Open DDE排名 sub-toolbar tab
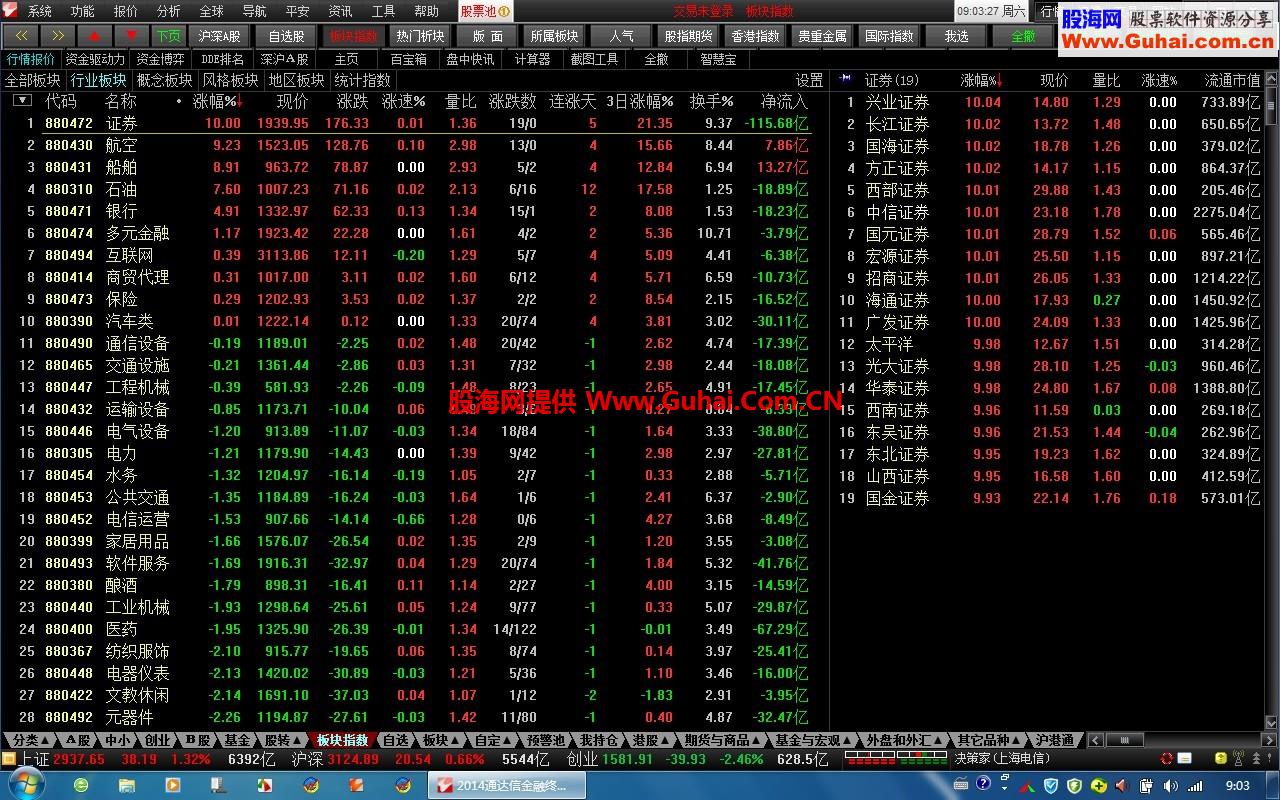The image size is (1280, 800). pos(223,59)
